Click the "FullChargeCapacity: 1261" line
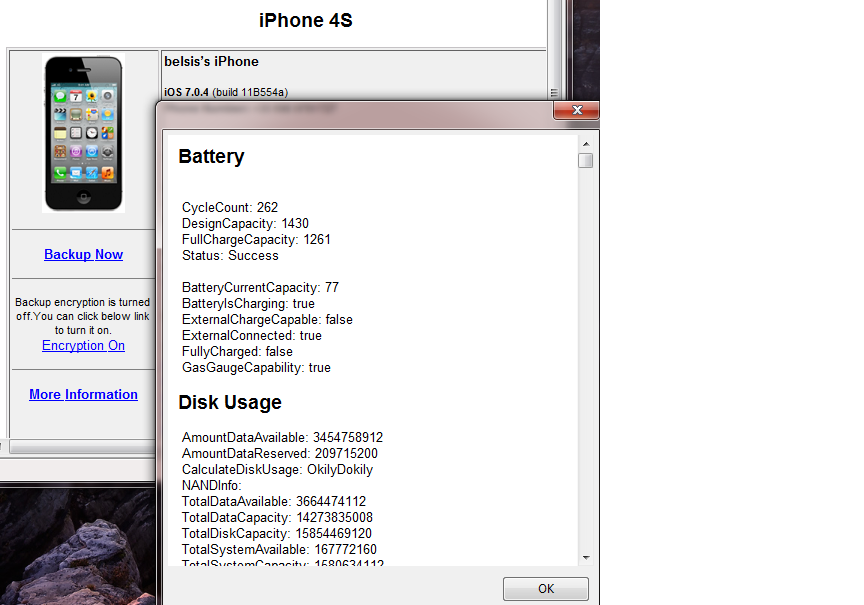 click(x=256, y=239)
